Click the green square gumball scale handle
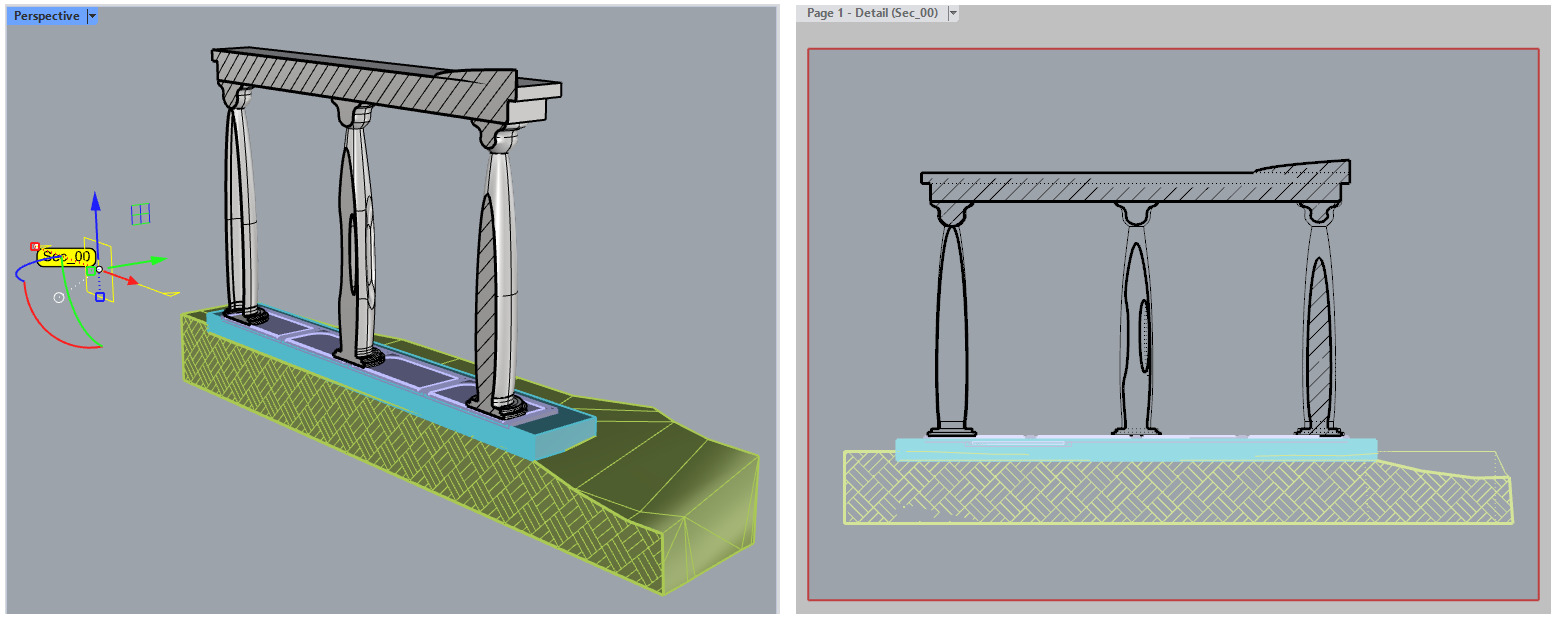The image size is (1555, 618). 89,270
